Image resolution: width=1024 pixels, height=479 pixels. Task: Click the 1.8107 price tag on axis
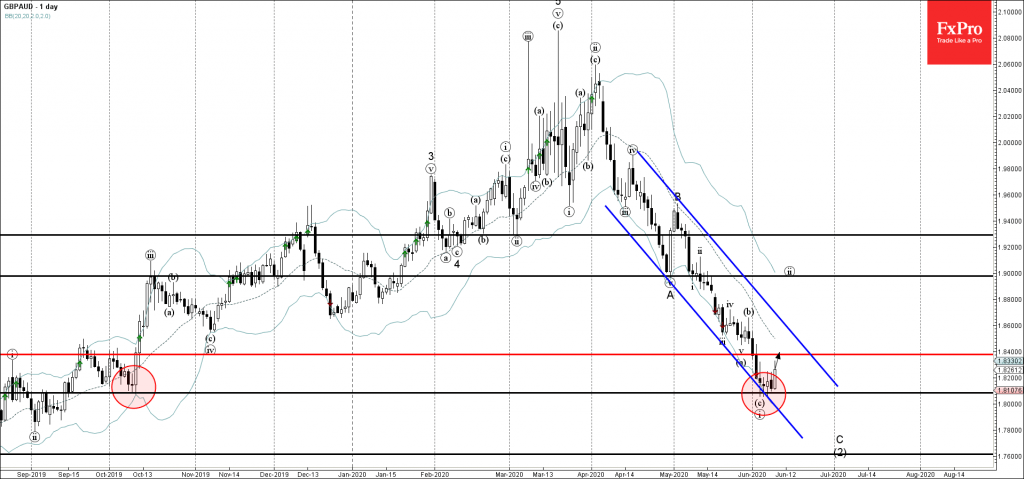tap(1001, 393)
